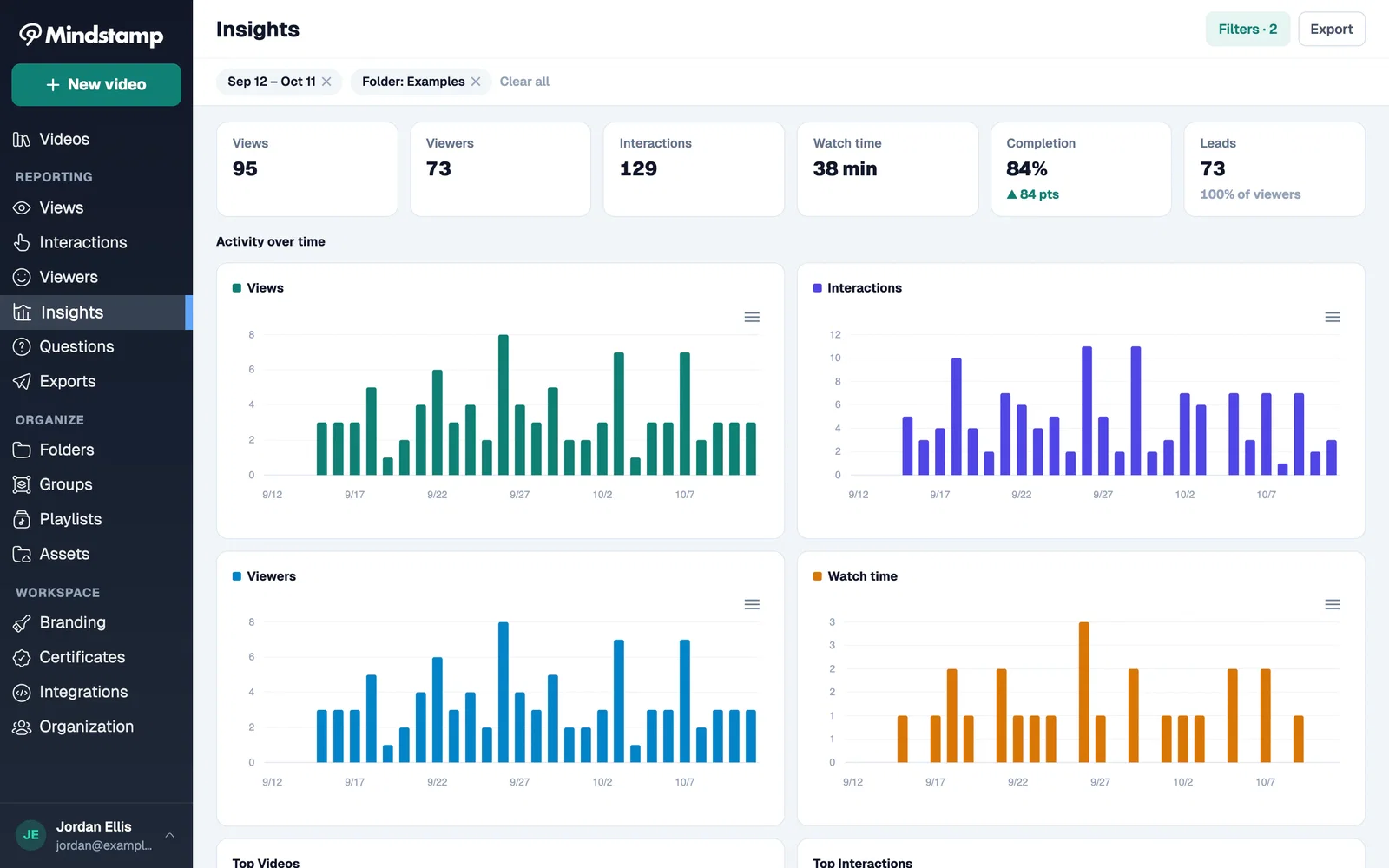
Task: Click the Watch time 38 min card
Action: pos(887,169)
